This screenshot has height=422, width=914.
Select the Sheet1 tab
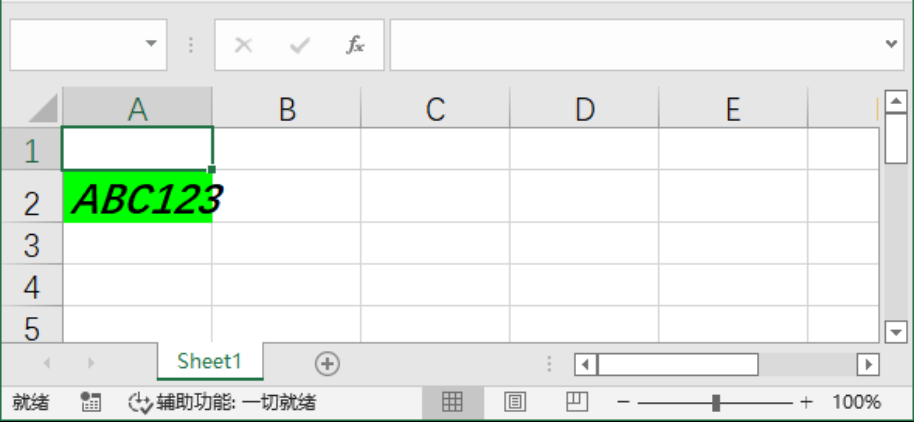[x=210, y=362]
